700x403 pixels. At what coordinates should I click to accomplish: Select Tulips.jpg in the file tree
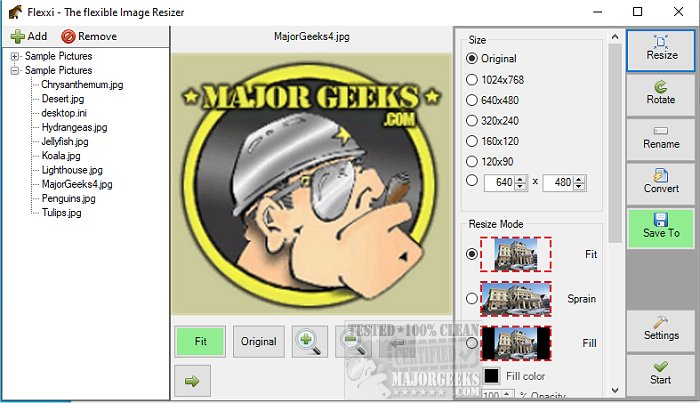[x=62, y=213]
